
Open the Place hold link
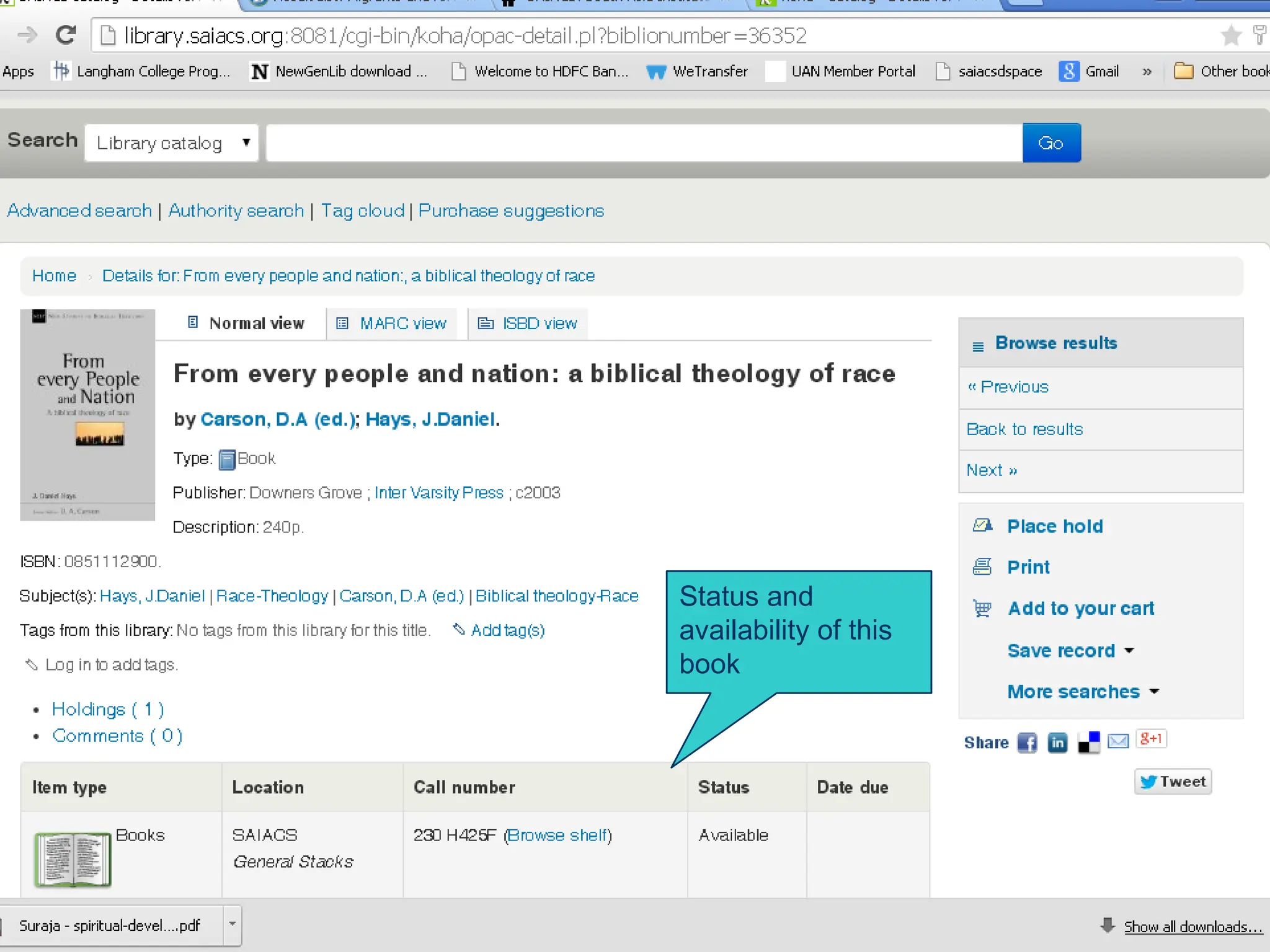(x=1054, y=526)
